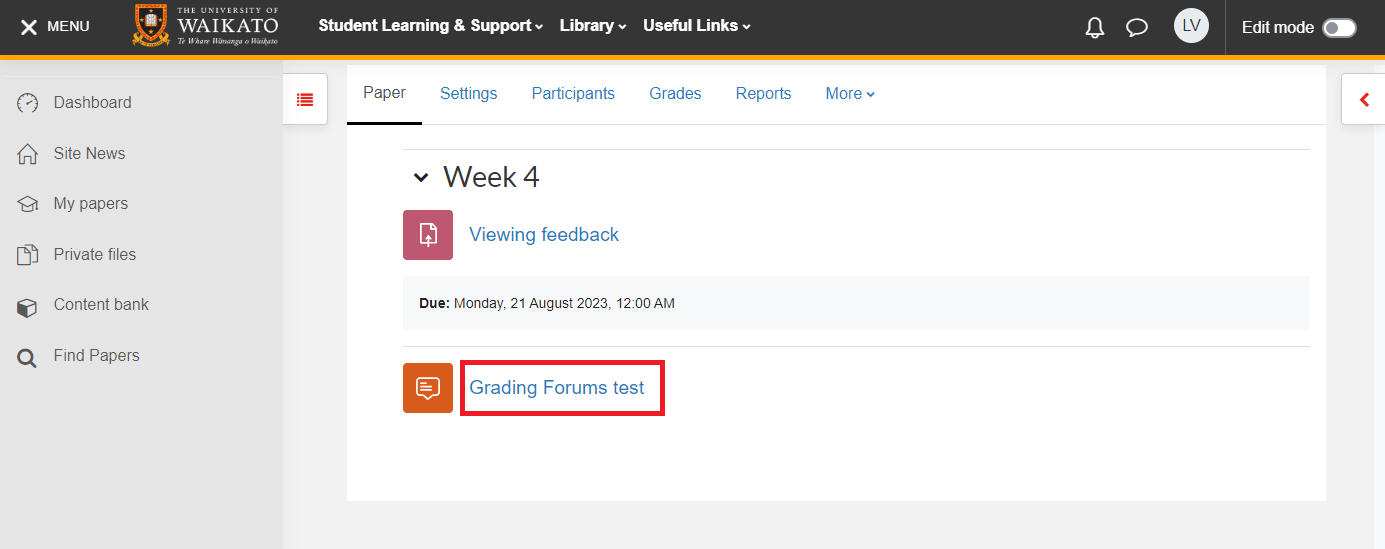Switch to the Grades tab
The height and width of the screenshot is (549, 1385).
click(675, 94)
